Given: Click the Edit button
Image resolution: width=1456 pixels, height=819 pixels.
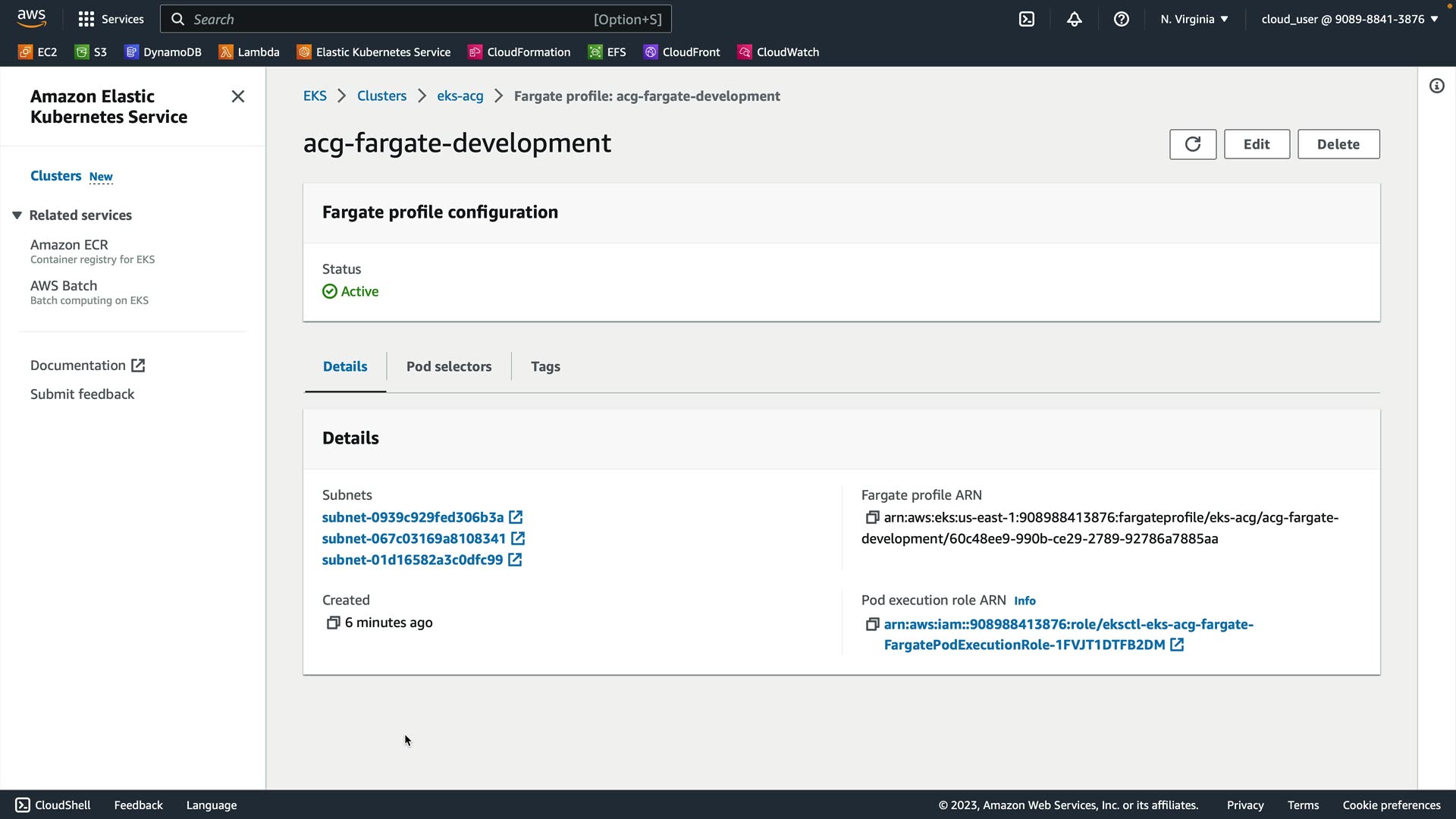Looking at the screenshot, I should point(1256,144).
